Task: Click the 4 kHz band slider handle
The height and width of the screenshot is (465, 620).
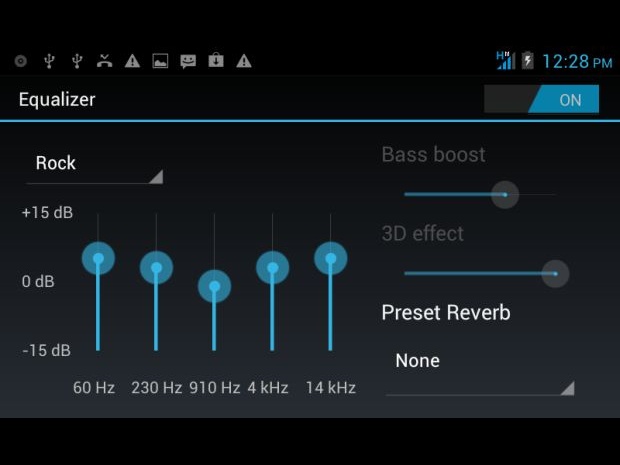Action: (272, 267)
